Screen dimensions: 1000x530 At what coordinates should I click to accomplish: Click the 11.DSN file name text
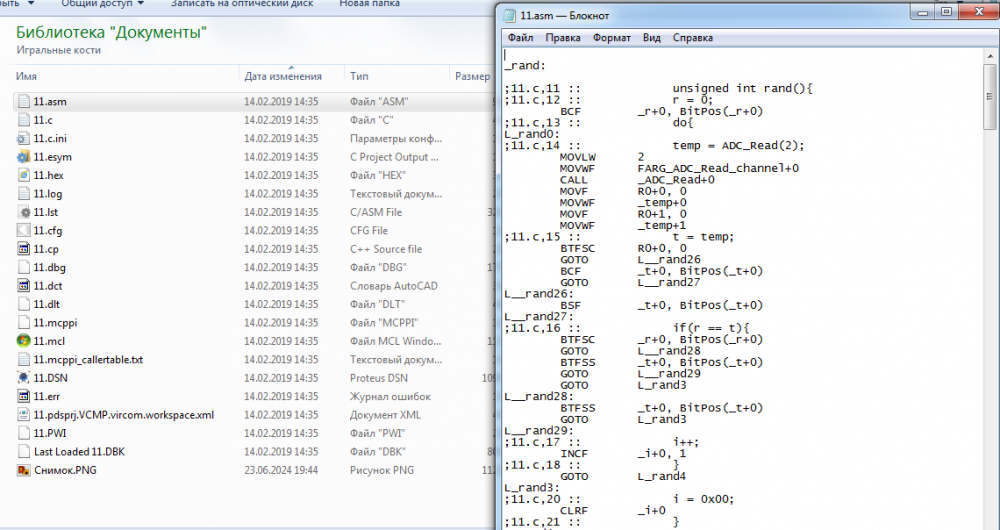[50, 378]
